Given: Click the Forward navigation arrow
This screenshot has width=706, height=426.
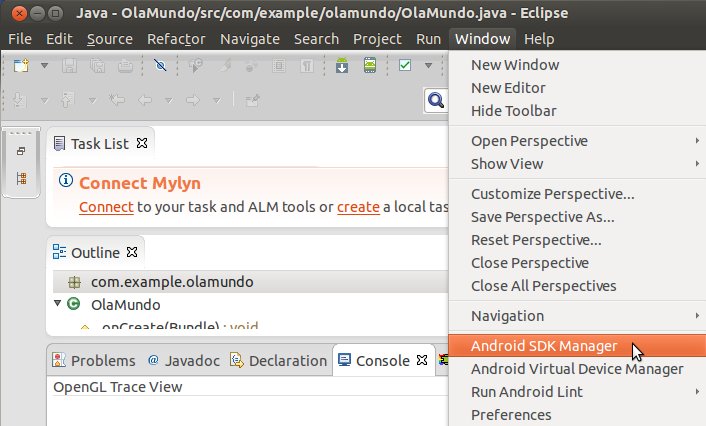Looking at the screenshot, I should click(193, 100).
